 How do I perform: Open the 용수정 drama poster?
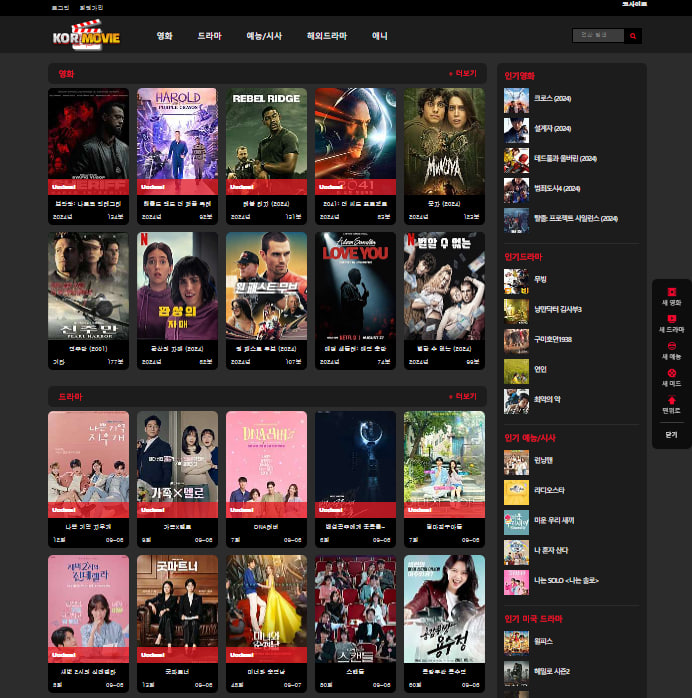pos(444,609)
